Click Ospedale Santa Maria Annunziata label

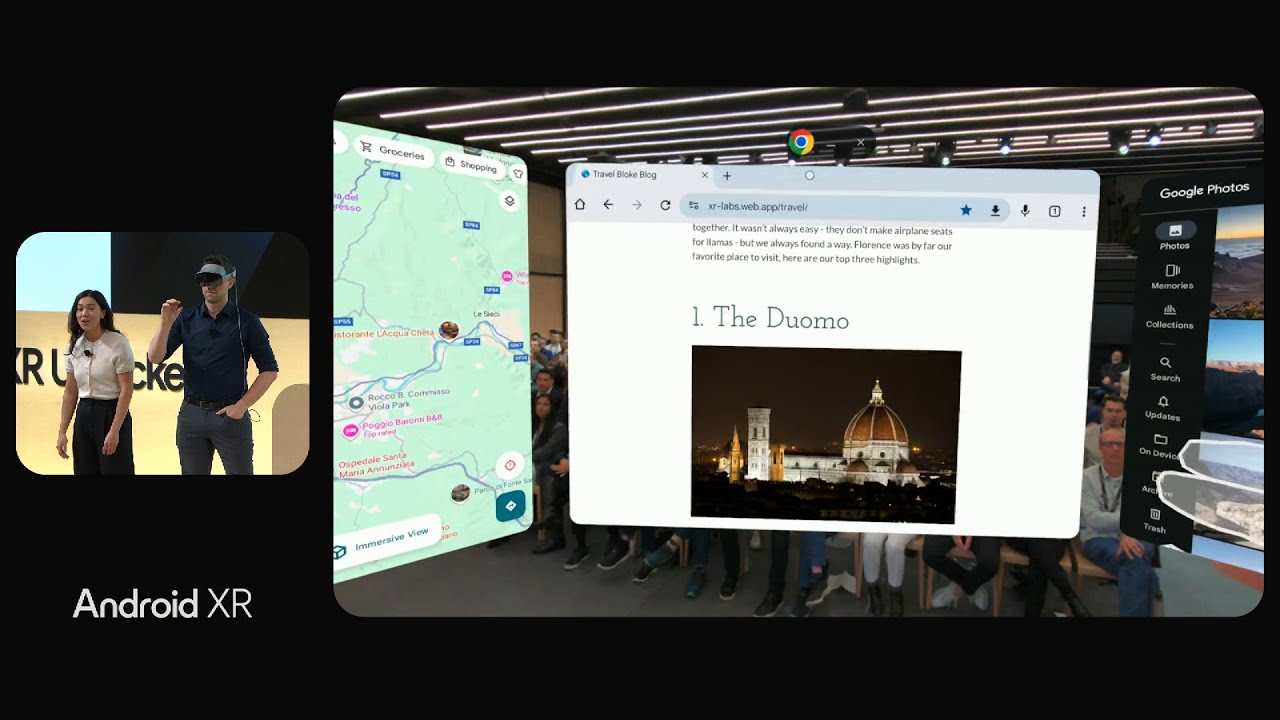(x=376, y=466)
